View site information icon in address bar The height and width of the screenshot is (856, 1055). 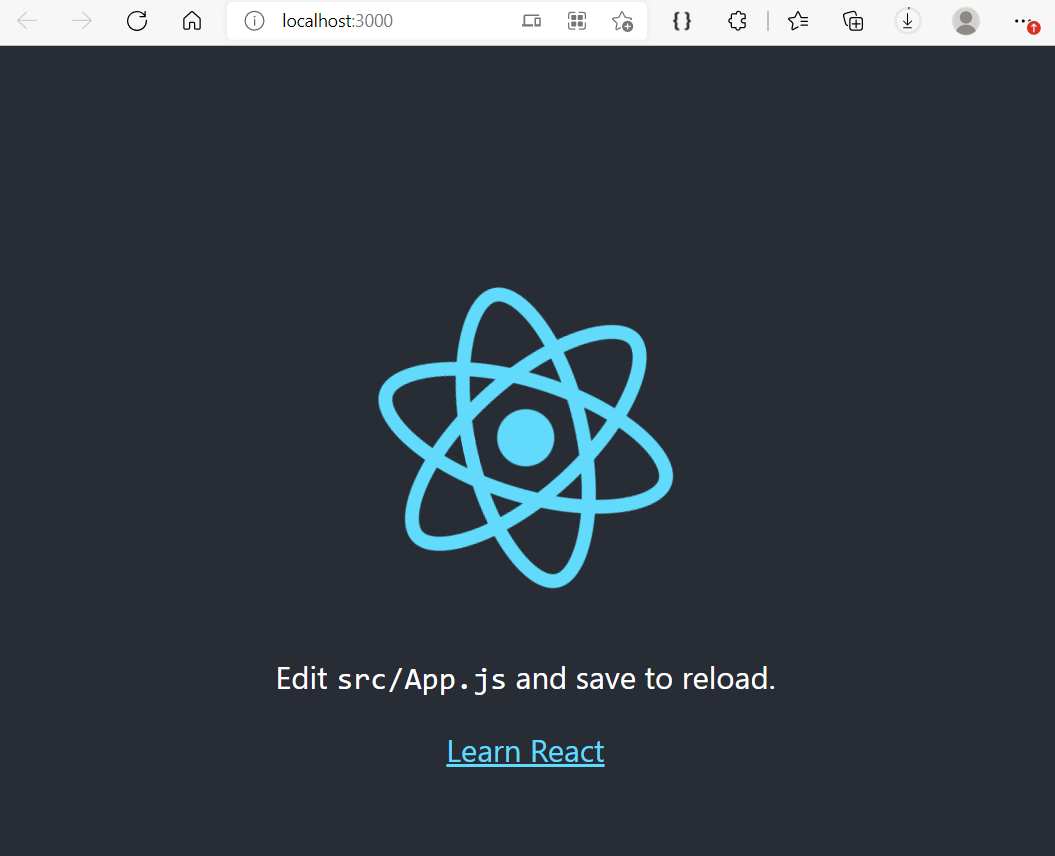click(254, 21)
